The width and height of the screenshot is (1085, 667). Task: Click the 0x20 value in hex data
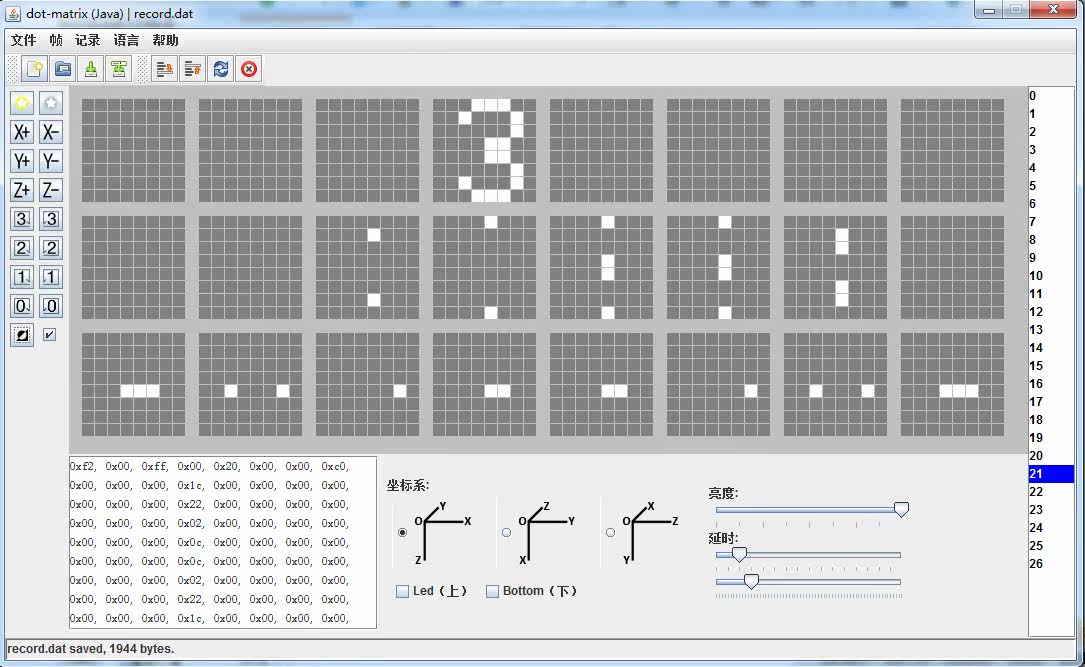tap(227, 466)
